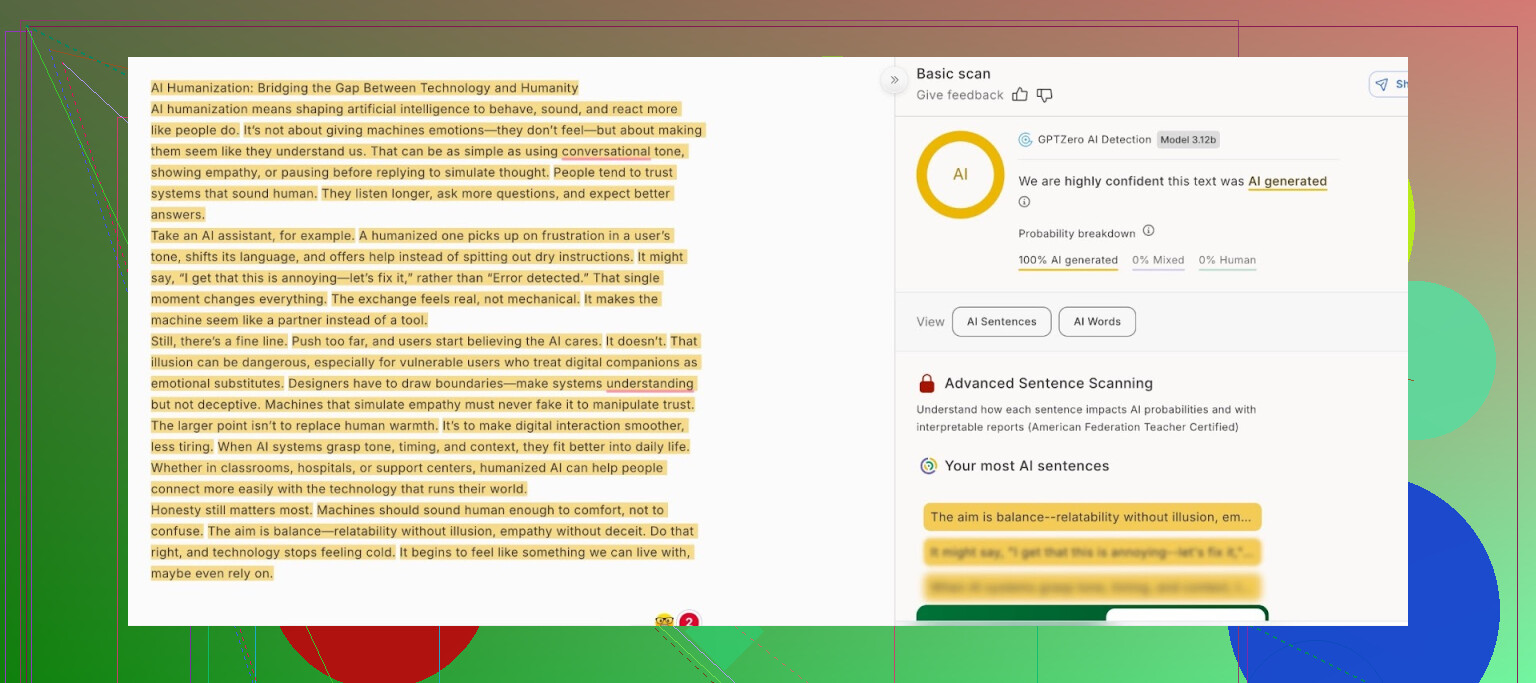Click the thumbs up feedback icon

1019,95
